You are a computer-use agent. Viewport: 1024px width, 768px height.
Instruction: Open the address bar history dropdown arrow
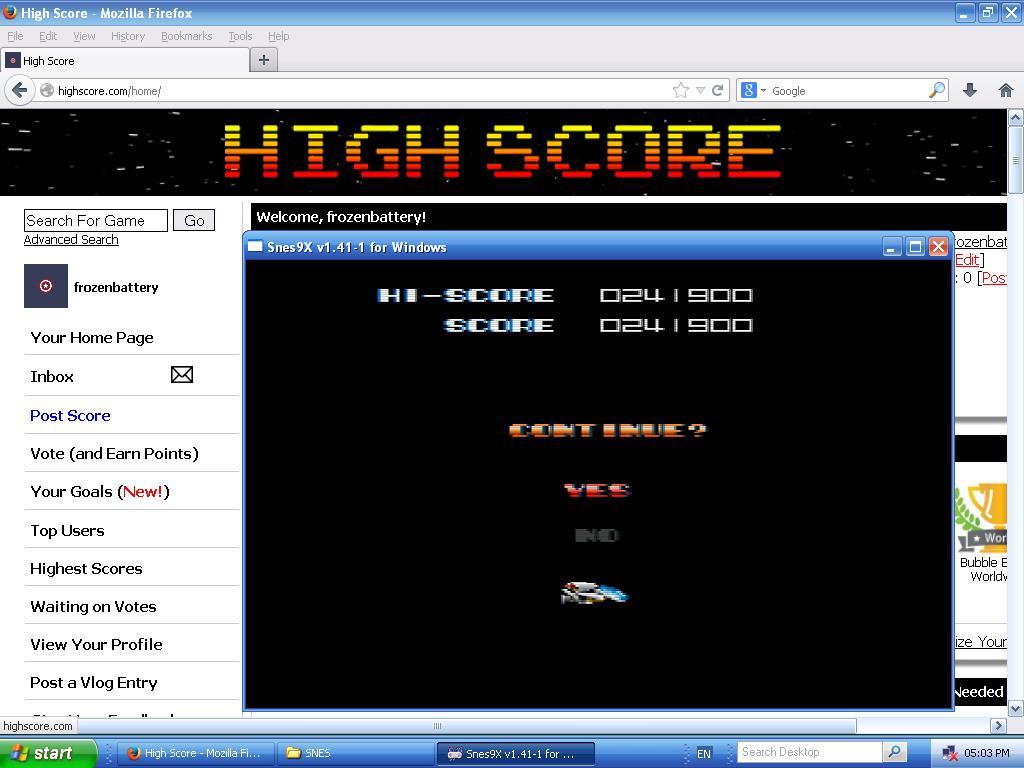tap(700, 91)
